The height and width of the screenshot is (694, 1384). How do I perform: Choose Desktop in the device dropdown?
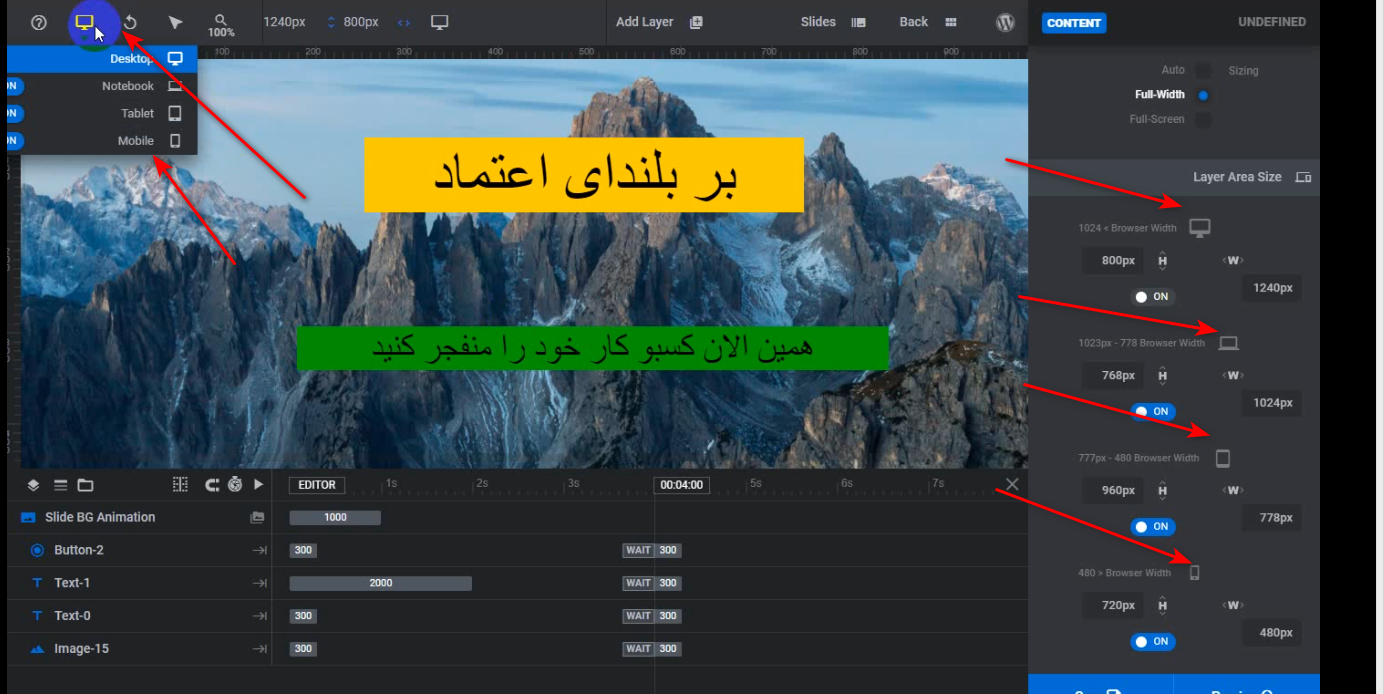[102, 58]
